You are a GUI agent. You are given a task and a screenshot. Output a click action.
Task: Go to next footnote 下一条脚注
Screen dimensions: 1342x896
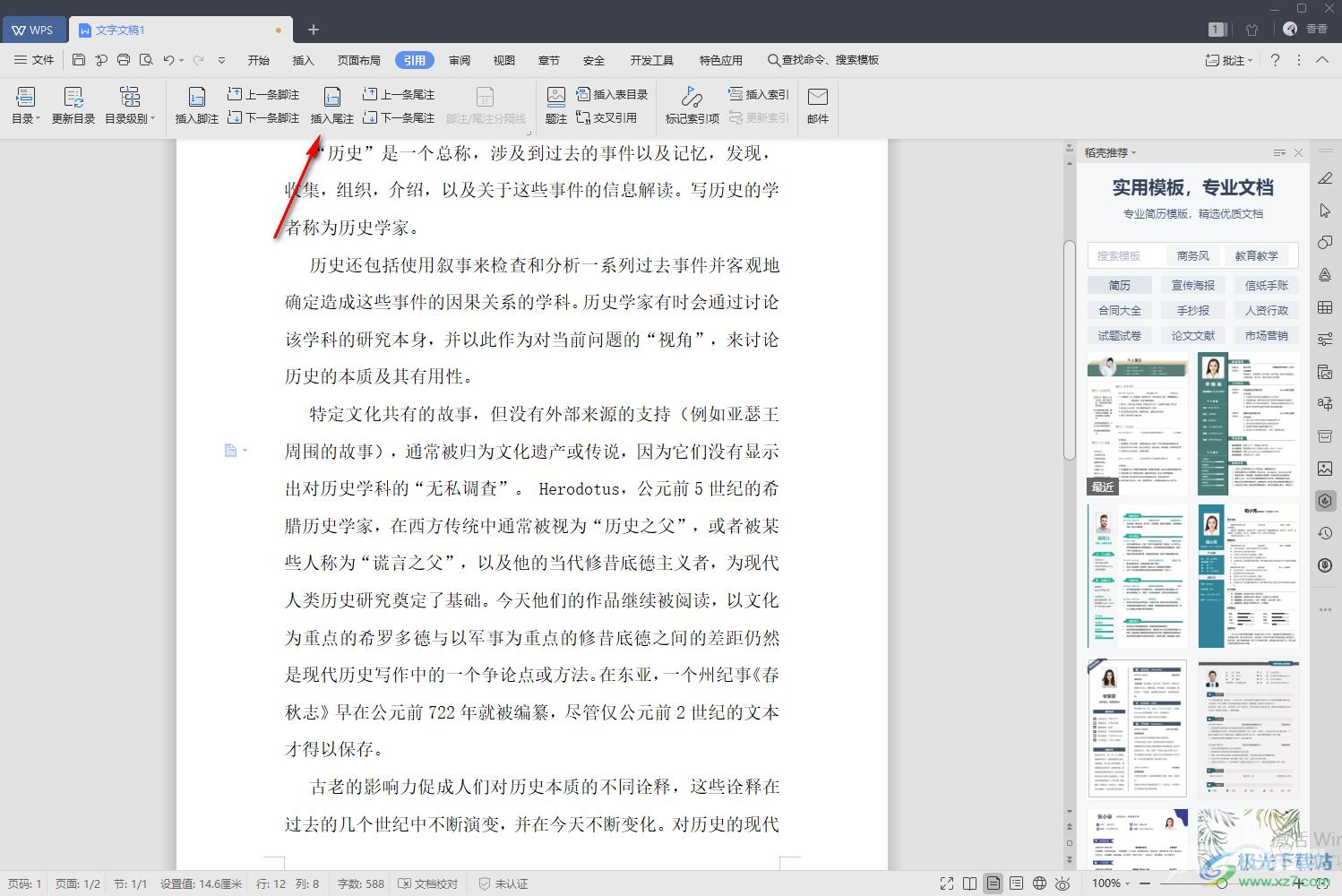click(x=263, y=117)
